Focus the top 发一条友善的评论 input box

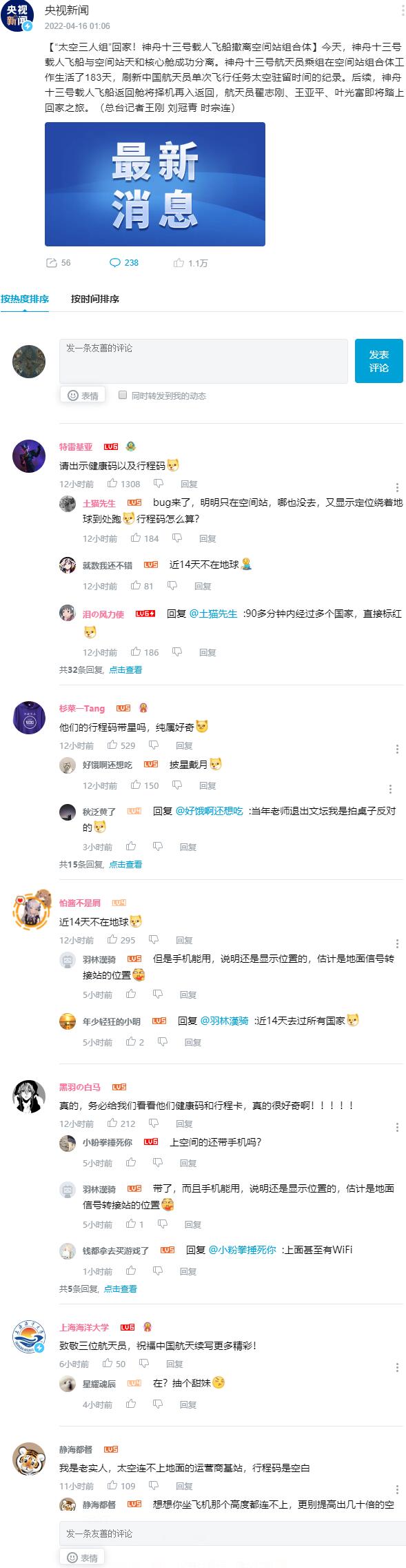(203, 361)
